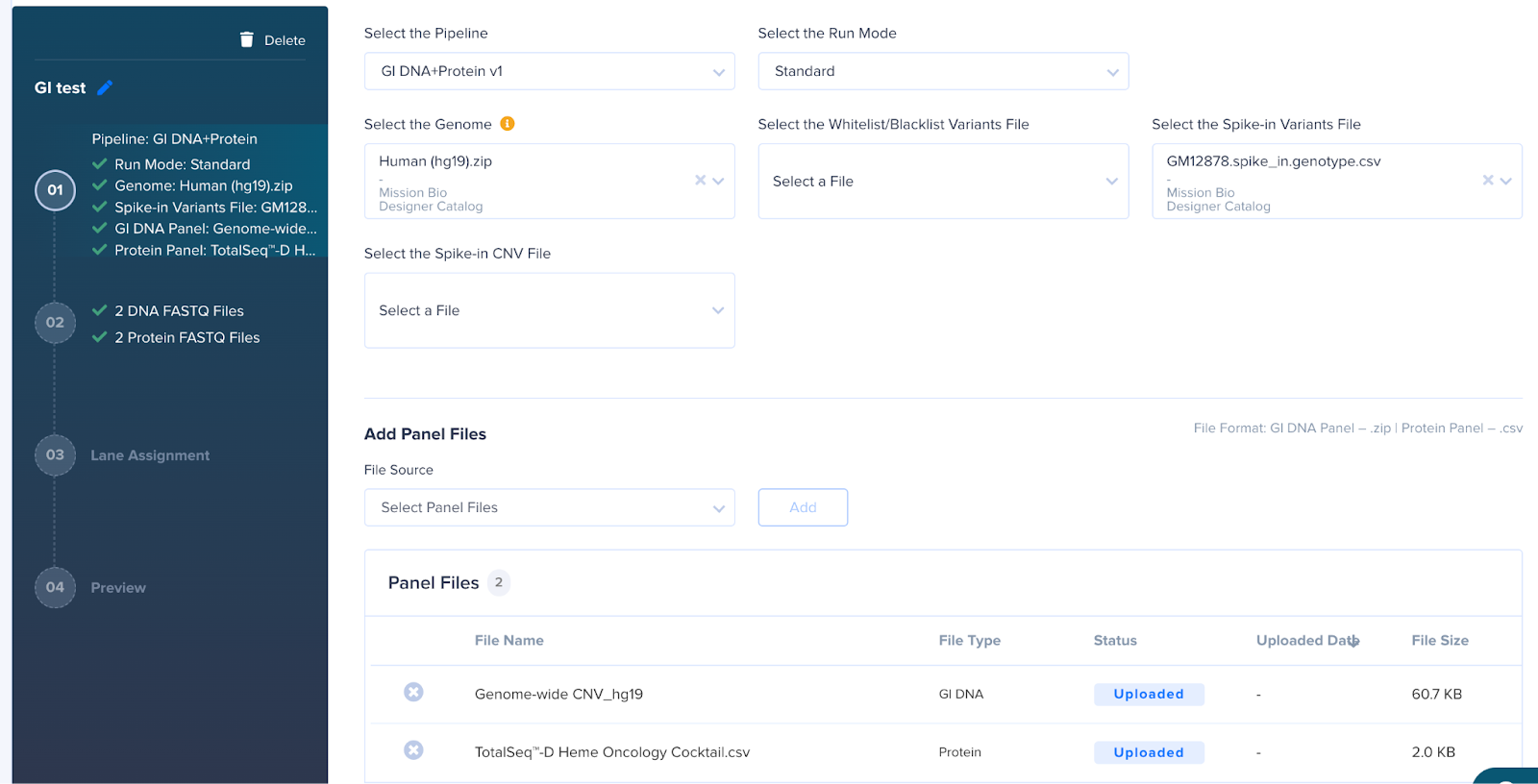Go to step 02 circle in sidebar
Screen dimensions: 1538x784
[x=55, y=323]
